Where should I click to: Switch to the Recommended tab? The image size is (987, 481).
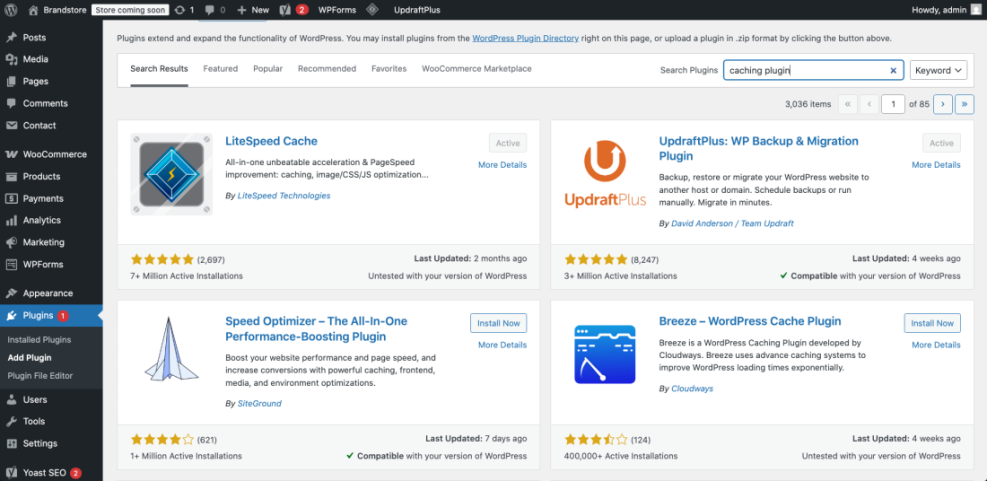327,69
